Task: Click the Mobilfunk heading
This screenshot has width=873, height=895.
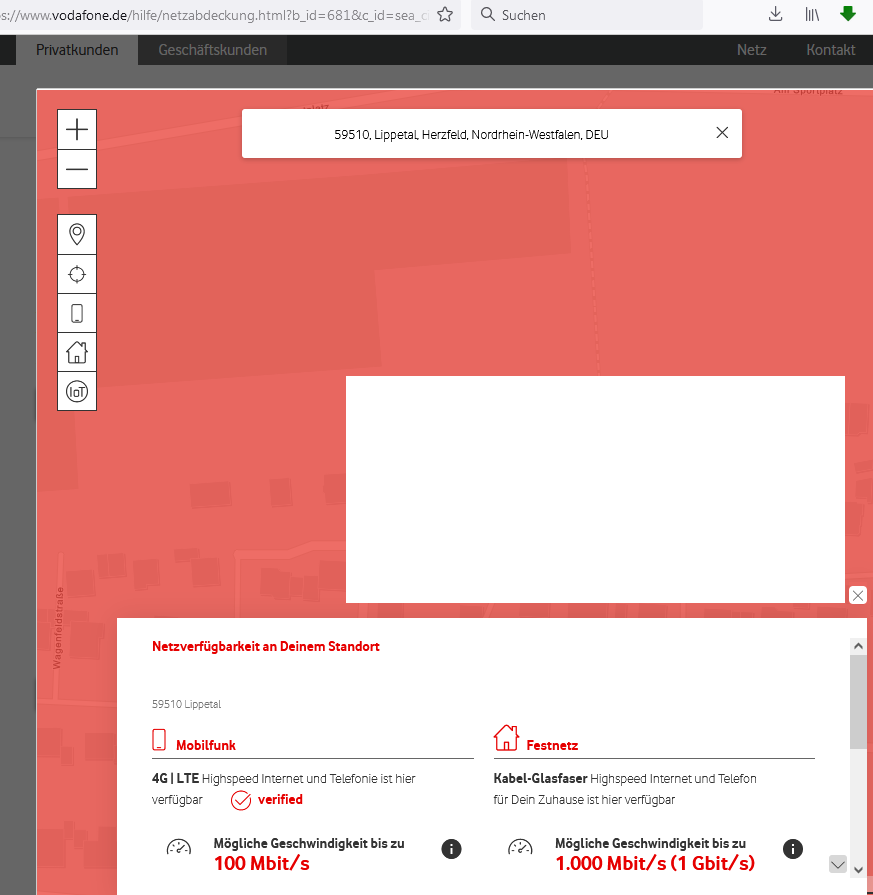Action: [x=206, y=745]
